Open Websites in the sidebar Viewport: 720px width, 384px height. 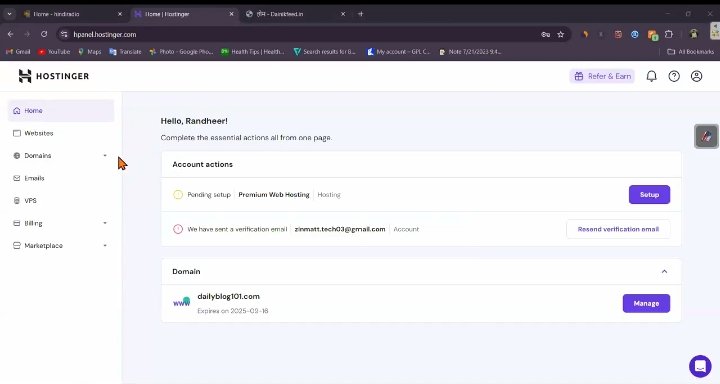61,133
